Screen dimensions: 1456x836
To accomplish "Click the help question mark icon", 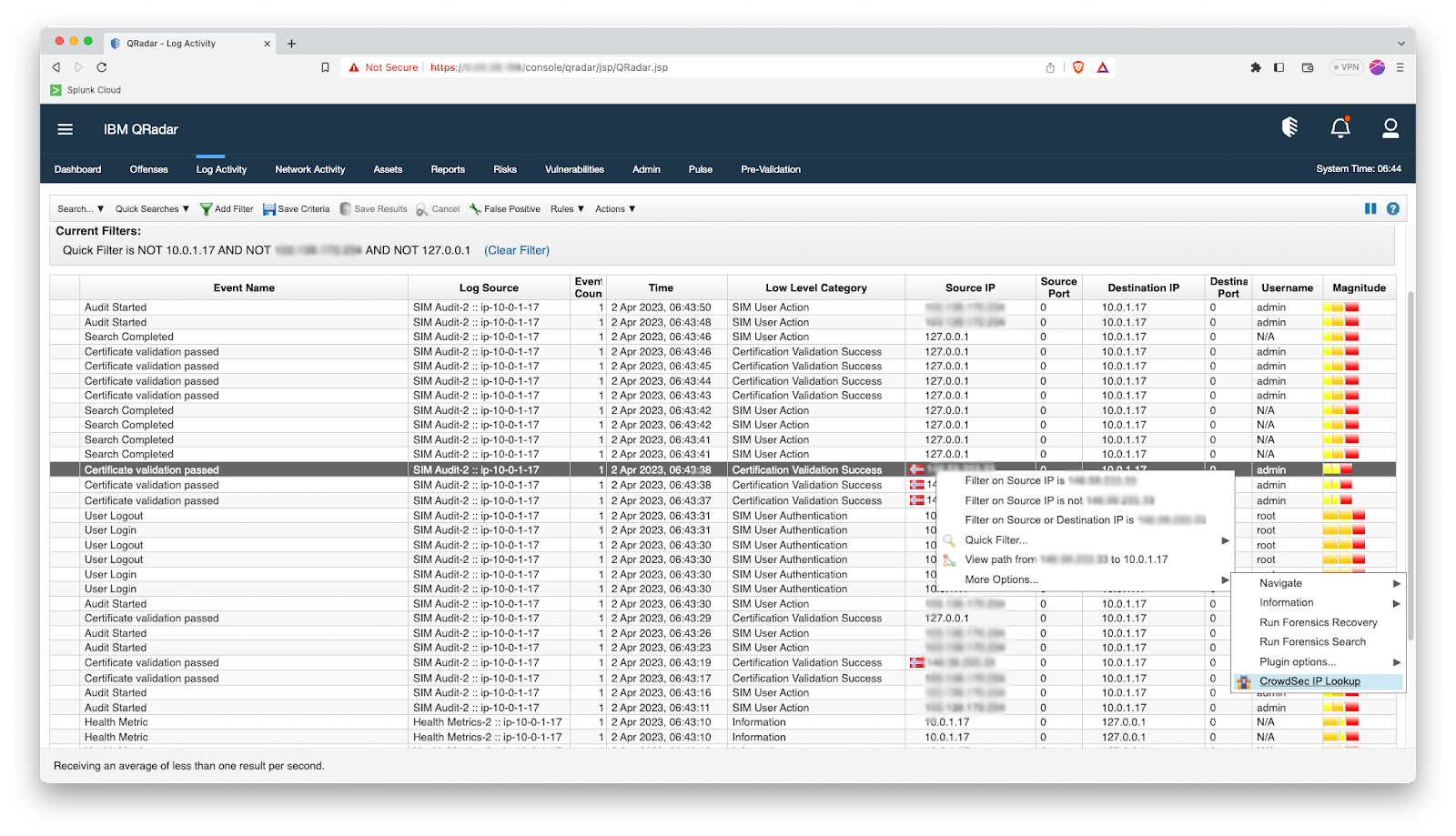I will pos(1392,209).
